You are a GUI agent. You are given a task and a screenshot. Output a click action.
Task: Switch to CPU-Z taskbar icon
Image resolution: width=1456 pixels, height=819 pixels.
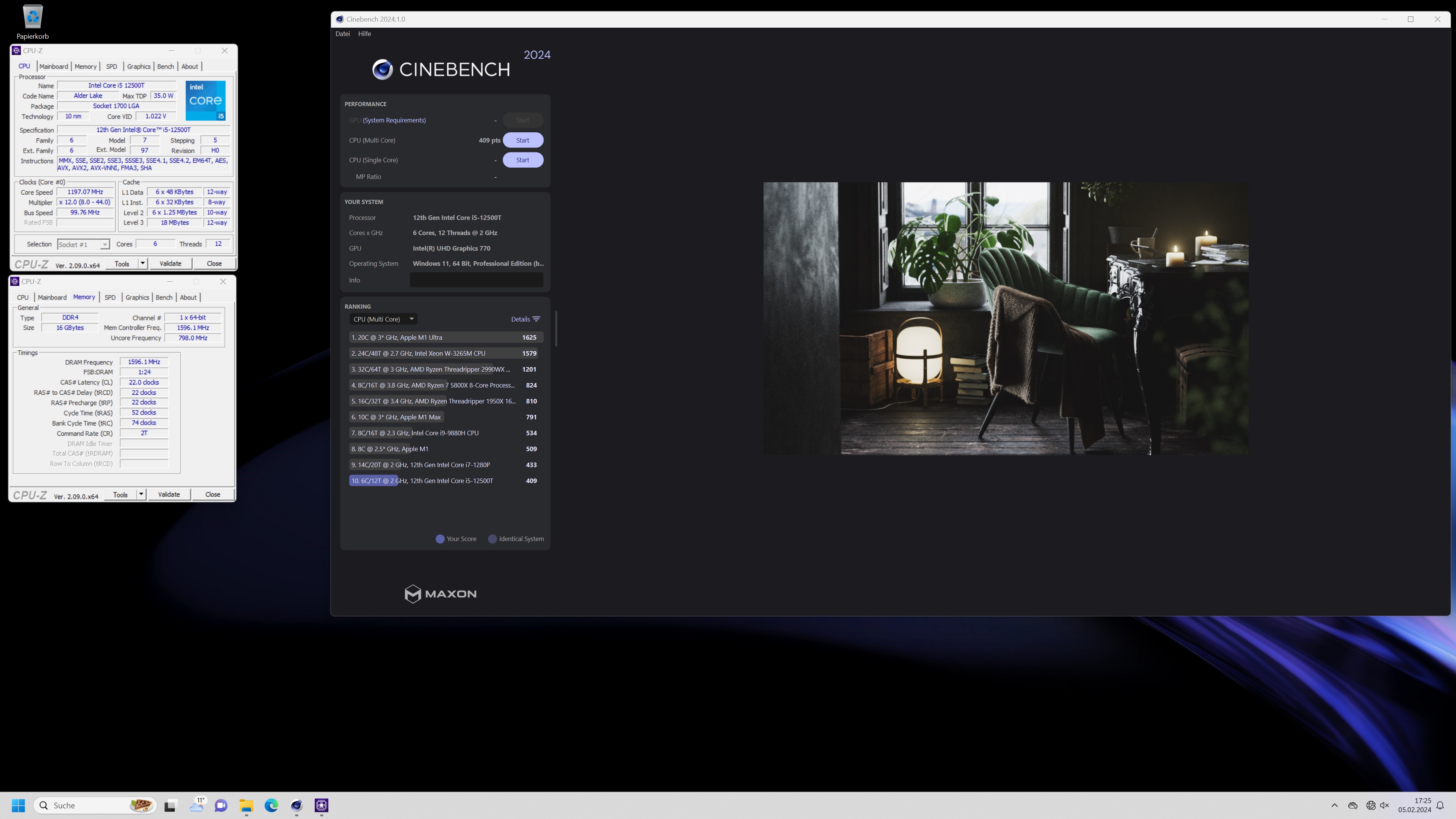(322, 805)
